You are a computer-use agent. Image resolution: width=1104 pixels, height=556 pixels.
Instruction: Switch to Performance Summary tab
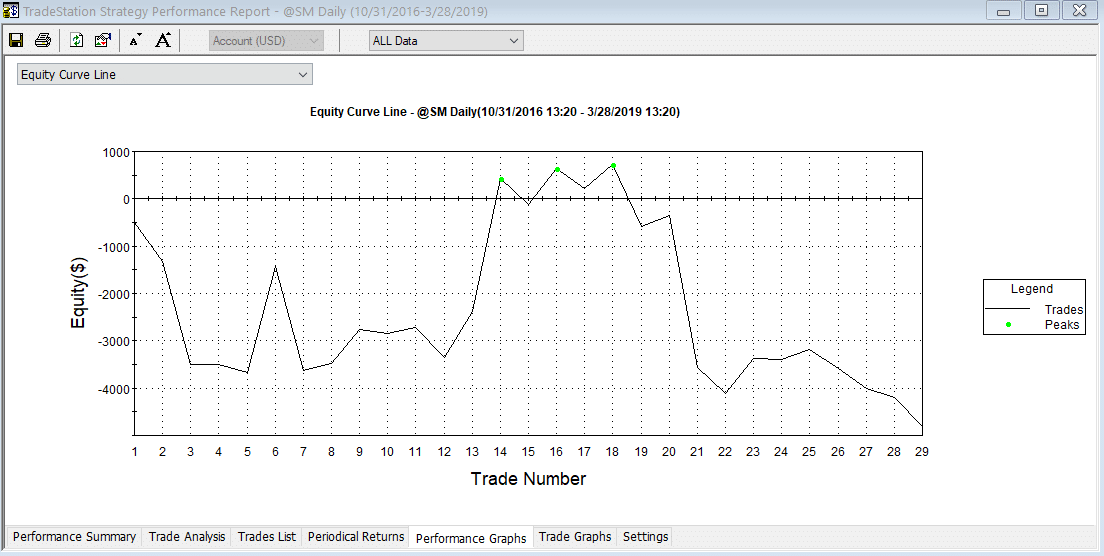coord(74,537)
